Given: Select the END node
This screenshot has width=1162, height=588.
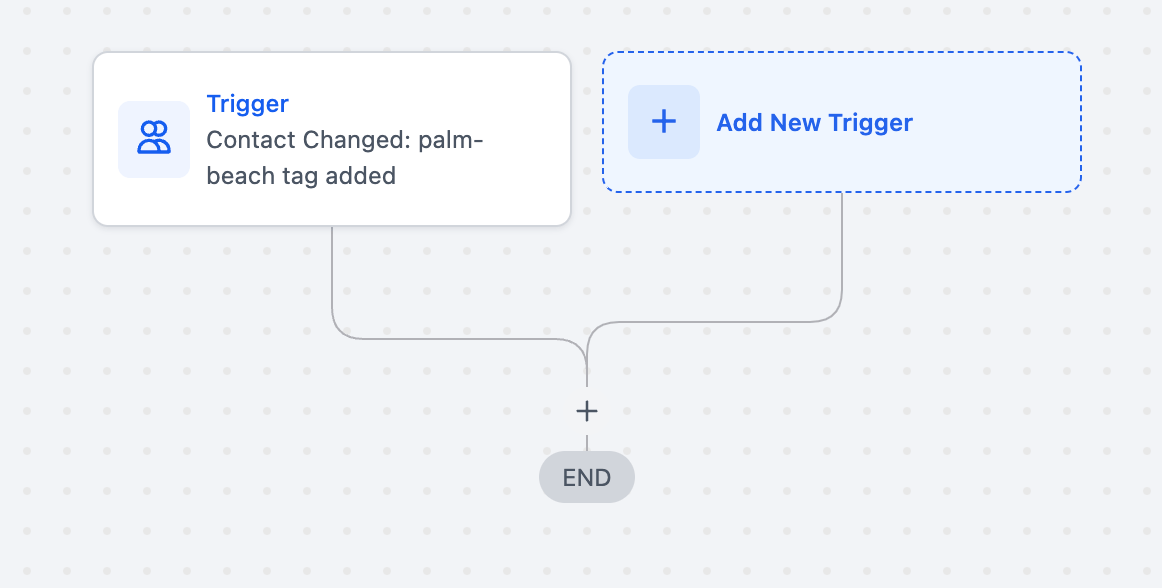Looking at the screenshot, I should (x=587, y=477).
